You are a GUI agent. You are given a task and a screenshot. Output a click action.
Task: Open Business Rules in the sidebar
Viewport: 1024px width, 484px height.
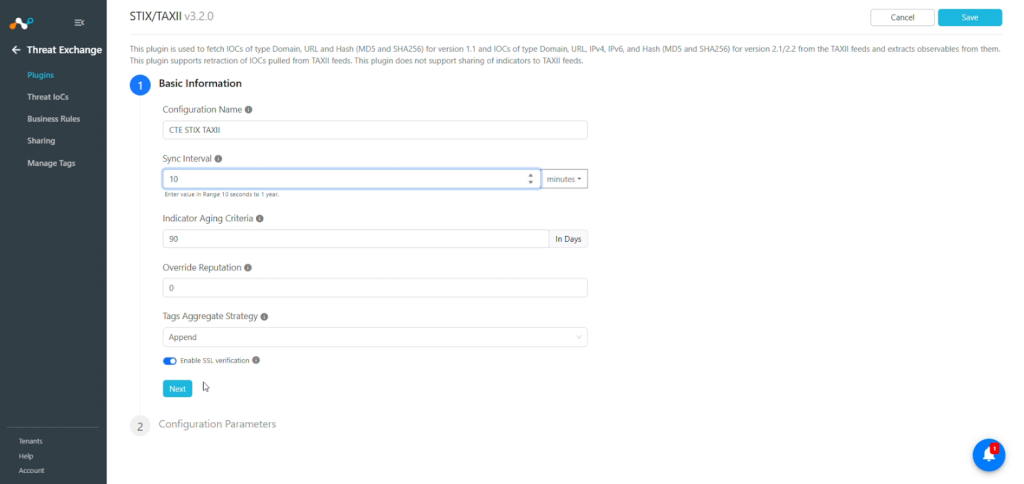pos(54,119)
